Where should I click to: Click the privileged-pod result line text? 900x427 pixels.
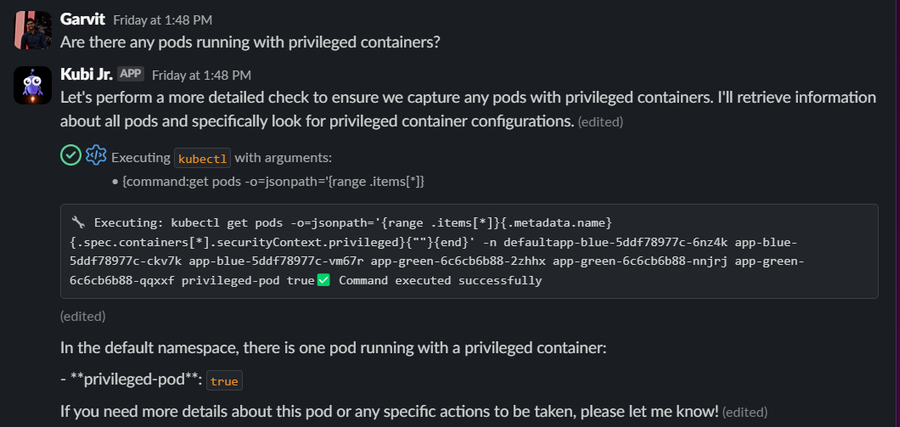(132, 380)
